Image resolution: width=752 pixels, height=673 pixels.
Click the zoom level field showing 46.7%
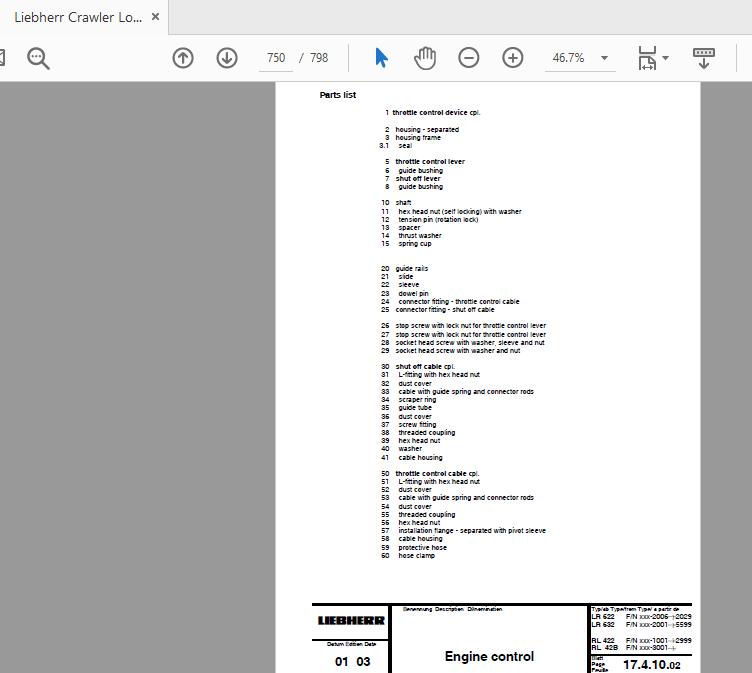click(x=569, y=58)
